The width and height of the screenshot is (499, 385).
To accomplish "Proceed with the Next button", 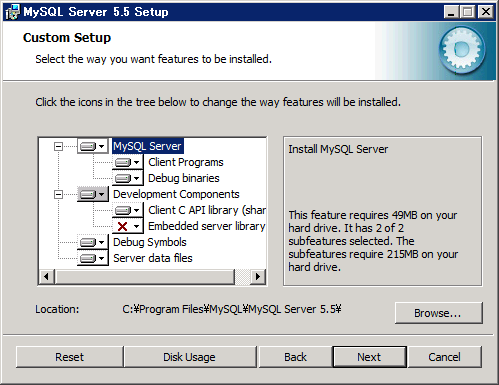I will pyautogui.click(x=369, y=357).
